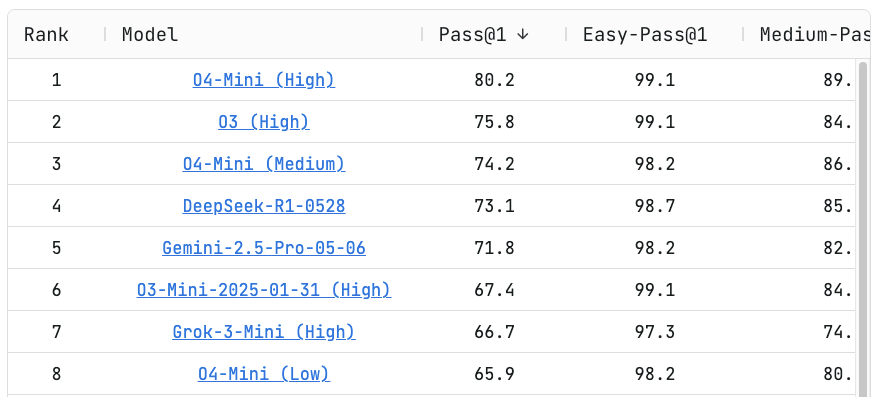
Task: Open the DeepSeek-R1-0528 model link
Action: [263, 206]
